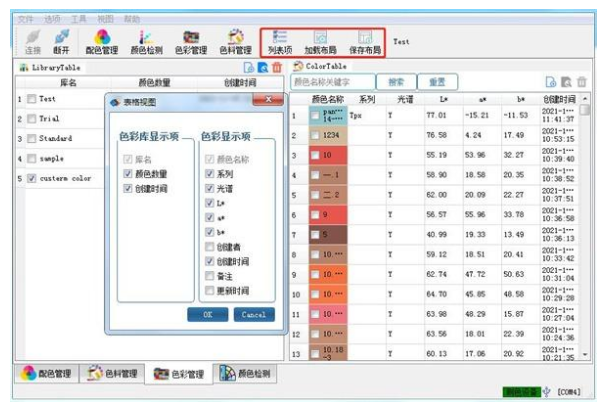This screenshot has width=611, height=404.
Task: Check the Standard library checkbox
Action: 32,138
